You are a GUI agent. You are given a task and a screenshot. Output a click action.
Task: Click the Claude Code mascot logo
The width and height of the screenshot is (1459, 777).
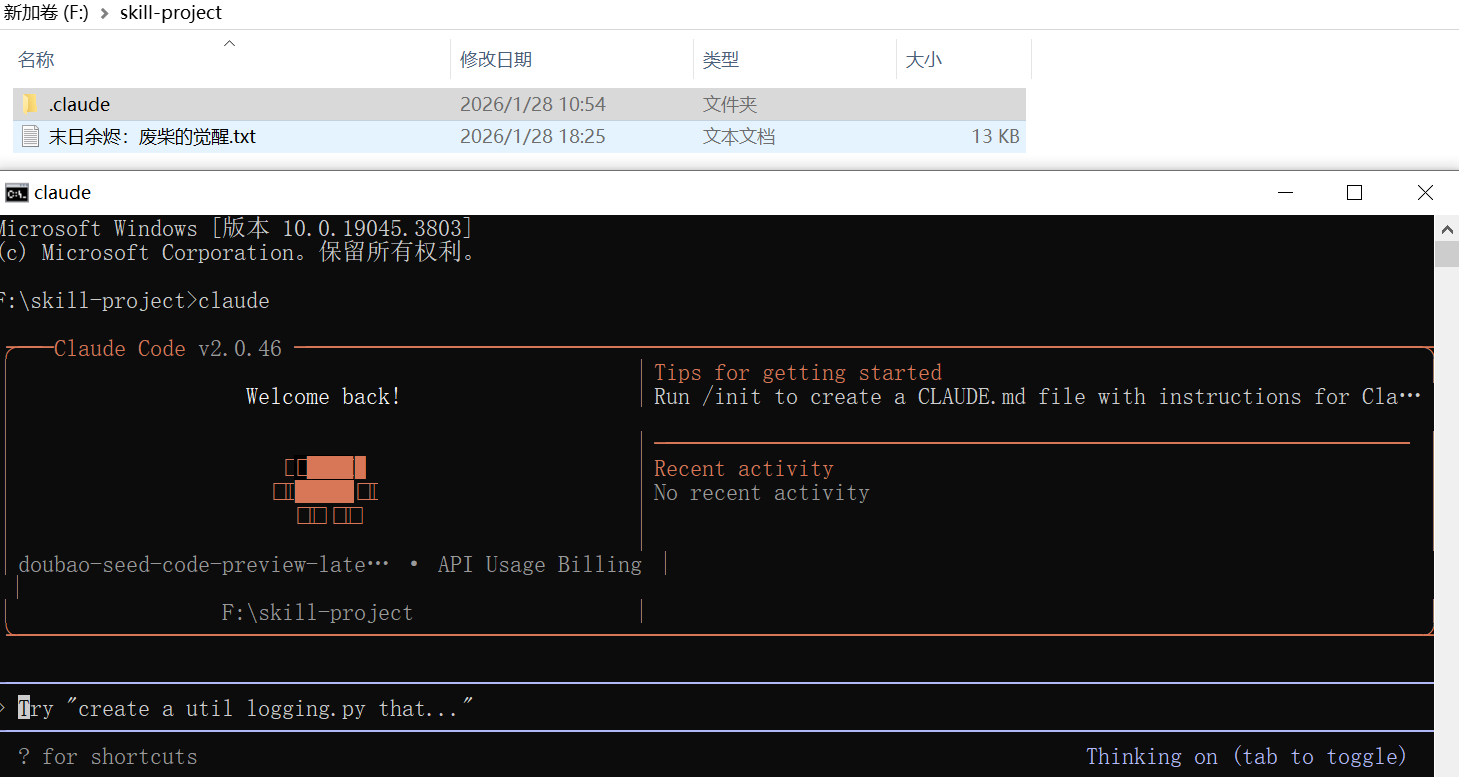click(325, 491)
